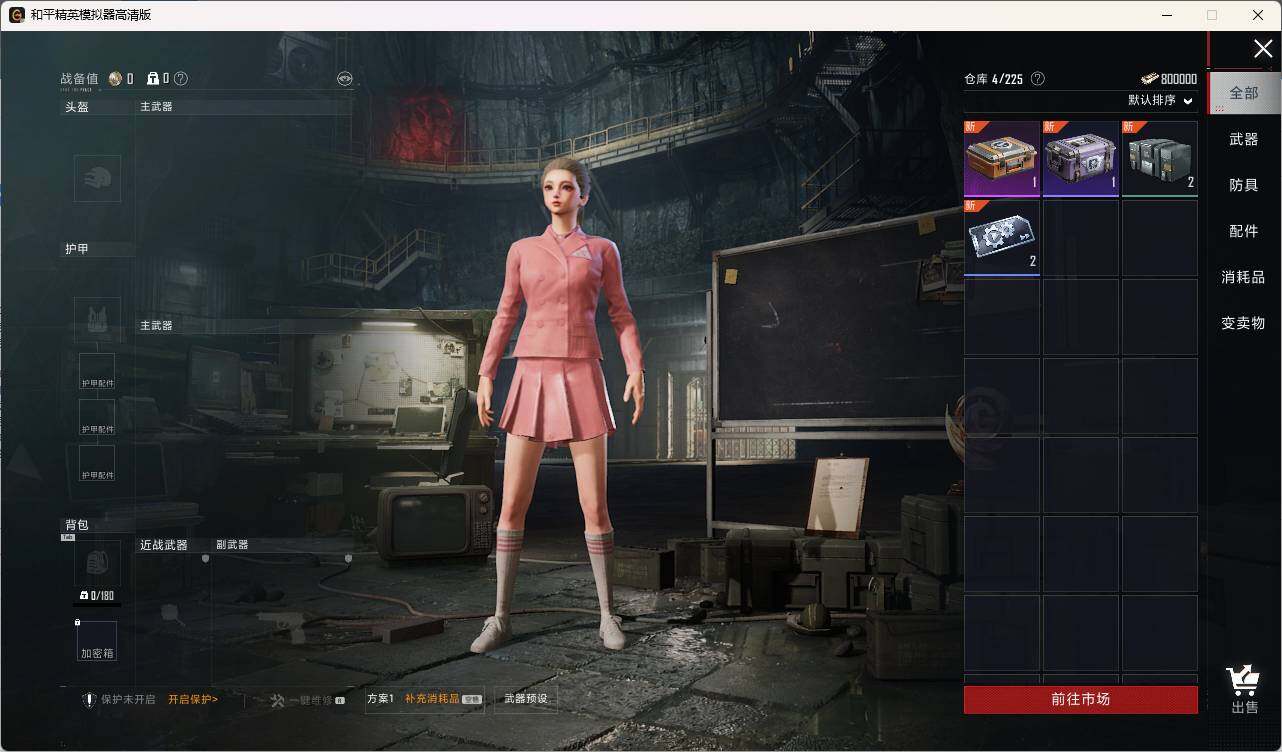1282x752 pixels.
Task: Select the 消耗品 category tab
Action: click(1244, 277)
